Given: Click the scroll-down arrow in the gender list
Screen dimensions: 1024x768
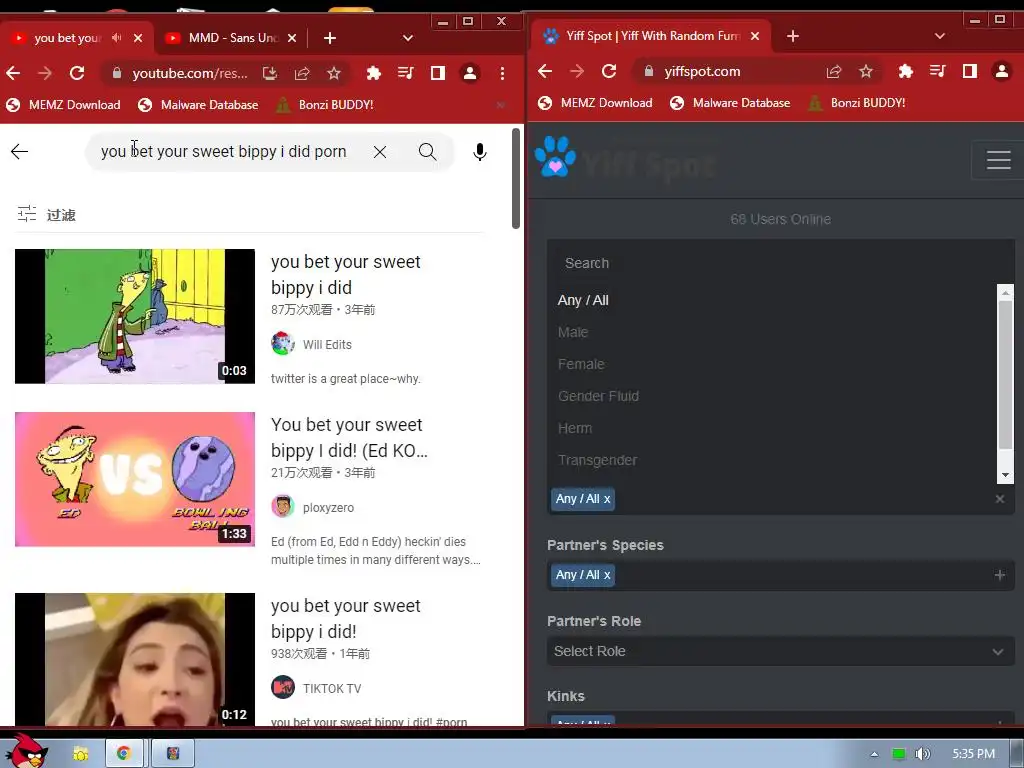Looking at the screenshot, I should tap(1005, 475).
